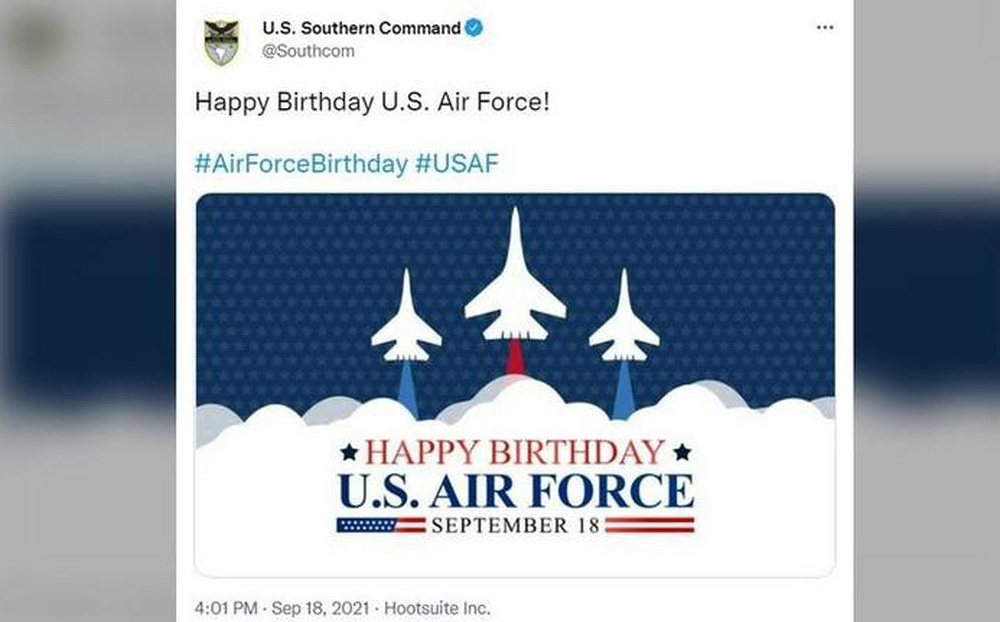Click the star left of HAPPY BIRTHDAY
Screen dimensions: 1000x622
click(x=349, y=452)
